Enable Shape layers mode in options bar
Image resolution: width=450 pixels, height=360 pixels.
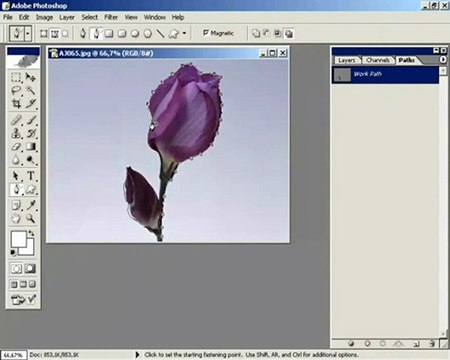[43, 34]
